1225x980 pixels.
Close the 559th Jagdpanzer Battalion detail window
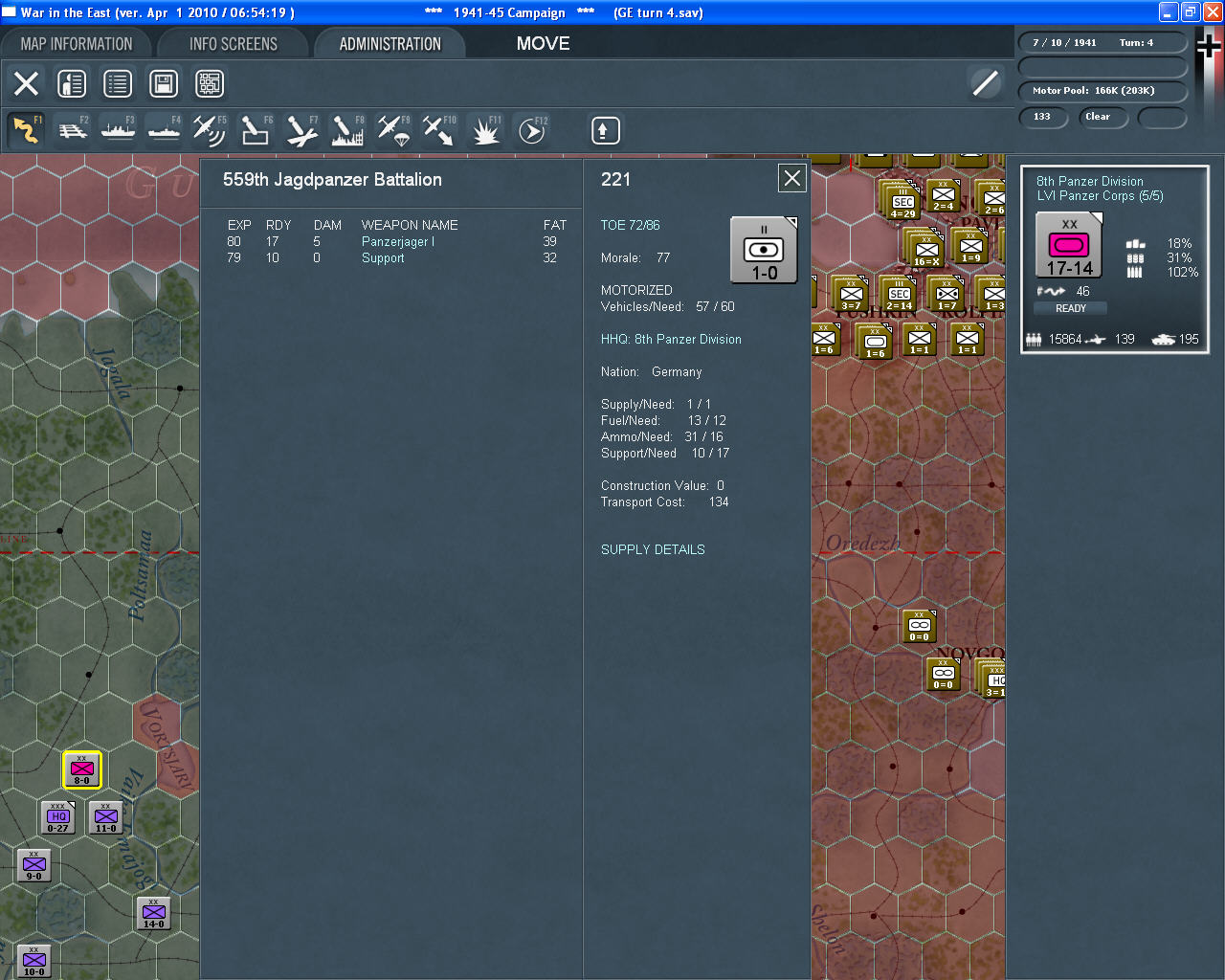[x=792, y=178]
